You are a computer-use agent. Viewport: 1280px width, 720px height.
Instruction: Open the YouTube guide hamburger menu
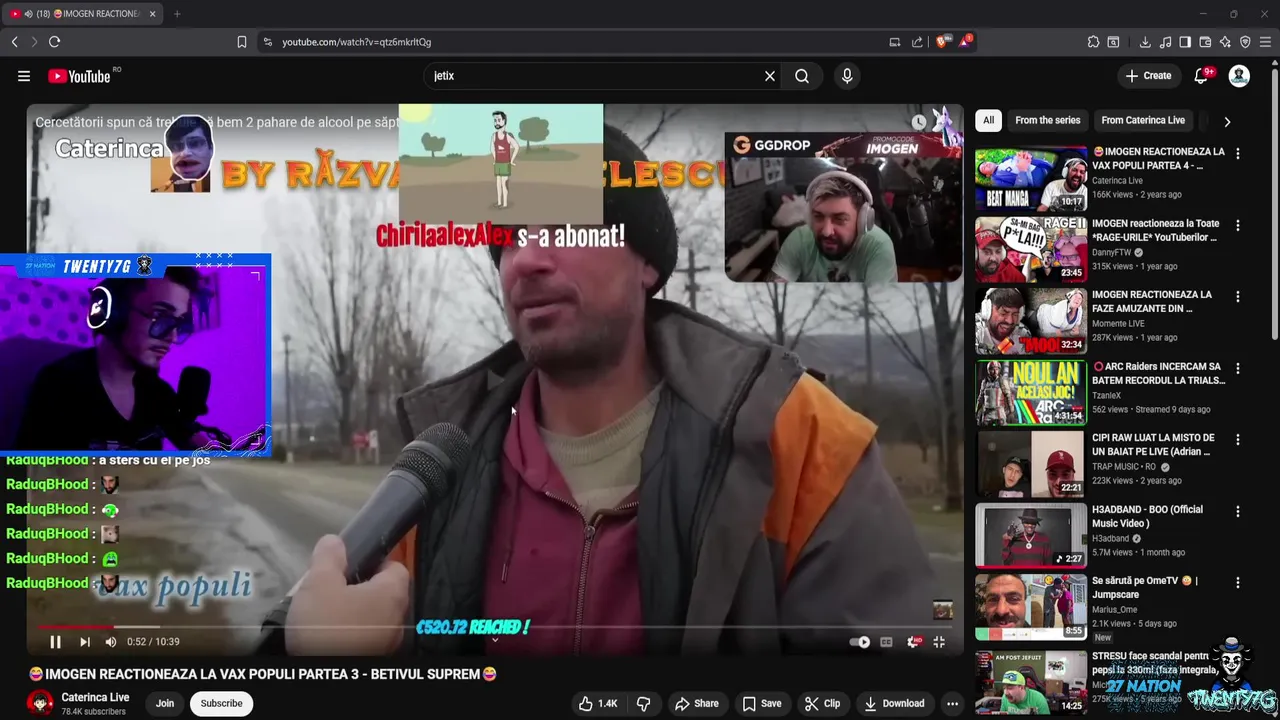24,76
